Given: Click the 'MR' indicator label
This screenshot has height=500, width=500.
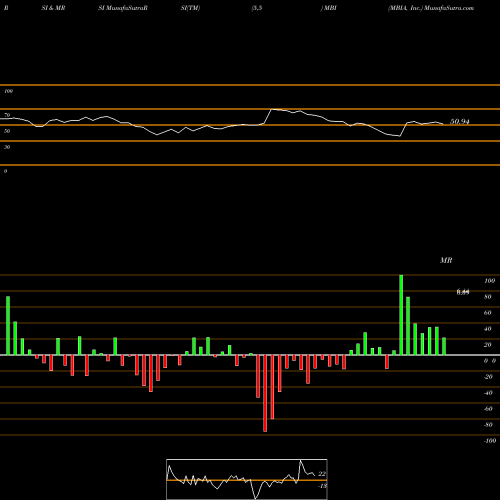Looking at the screenshot, I should pos(446,260).
